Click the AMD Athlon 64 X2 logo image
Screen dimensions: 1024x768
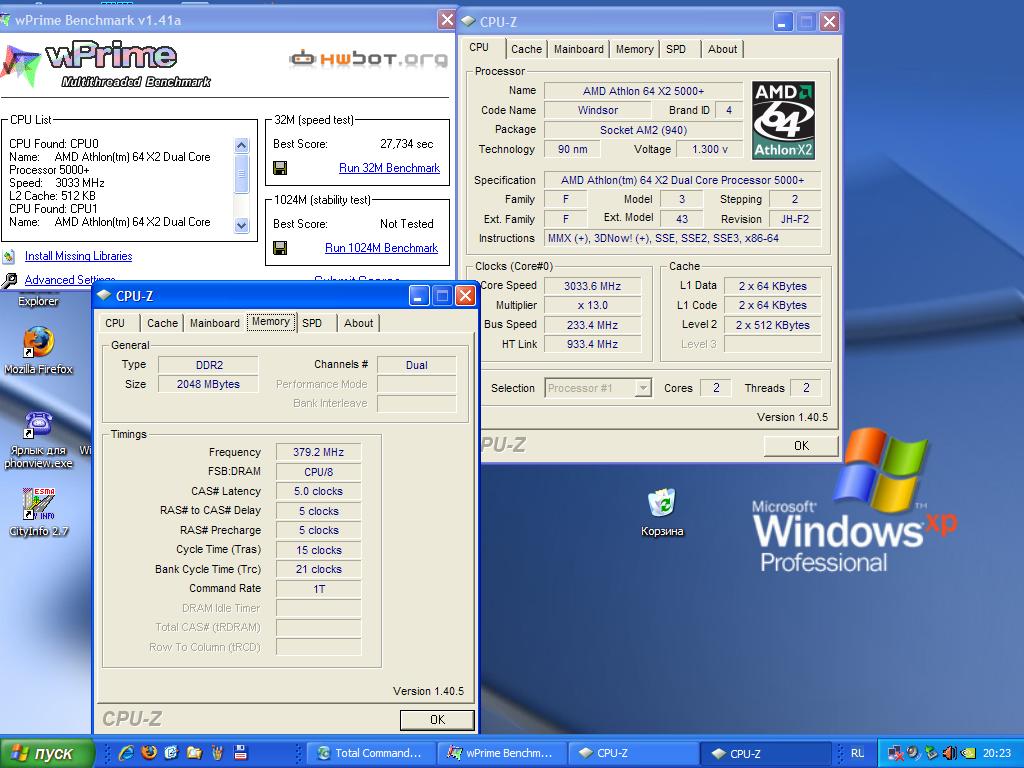(x=783, y=120)
